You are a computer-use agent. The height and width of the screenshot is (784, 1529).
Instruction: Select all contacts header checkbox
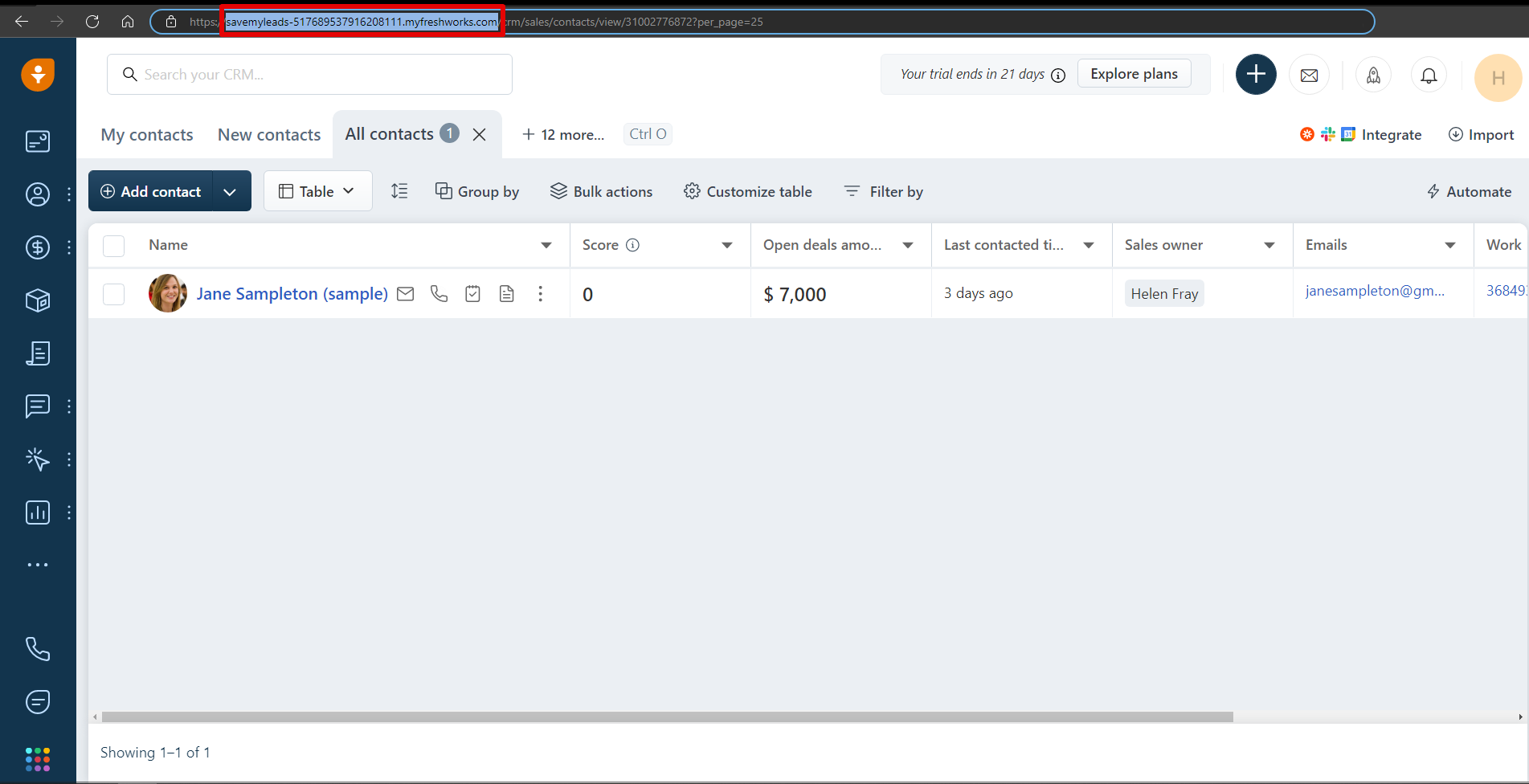(x=114, y=246)
